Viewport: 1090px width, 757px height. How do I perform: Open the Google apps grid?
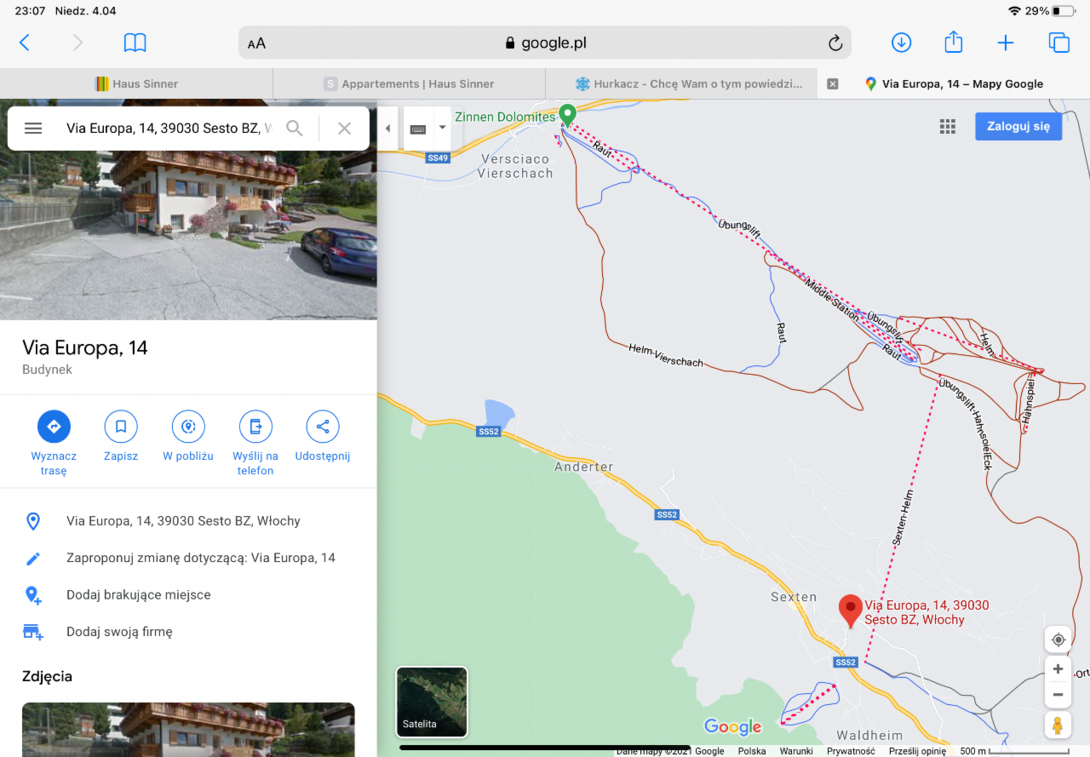pos(947,127)
